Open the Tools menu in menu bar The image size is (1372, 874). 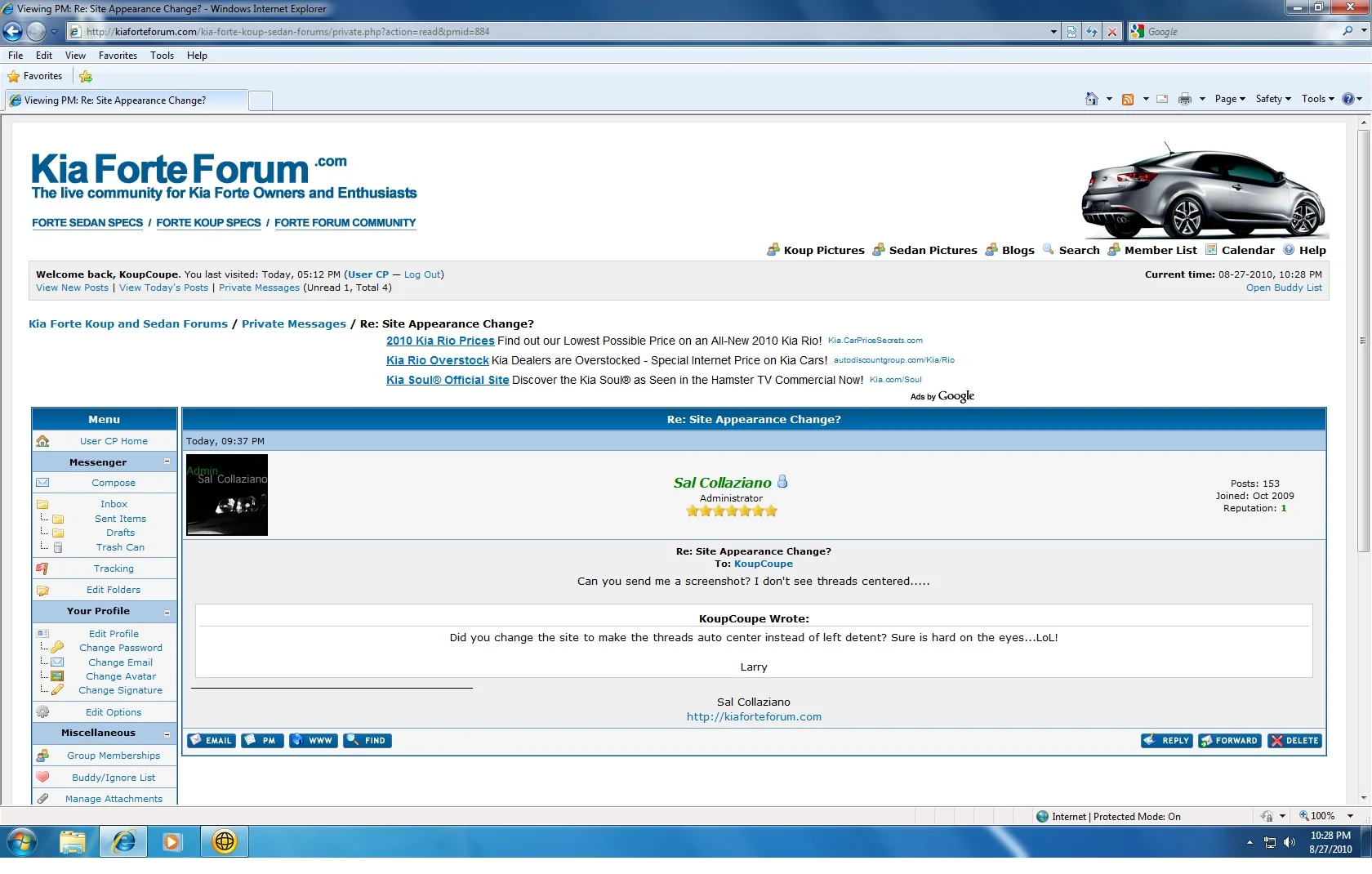click(162, 56)
